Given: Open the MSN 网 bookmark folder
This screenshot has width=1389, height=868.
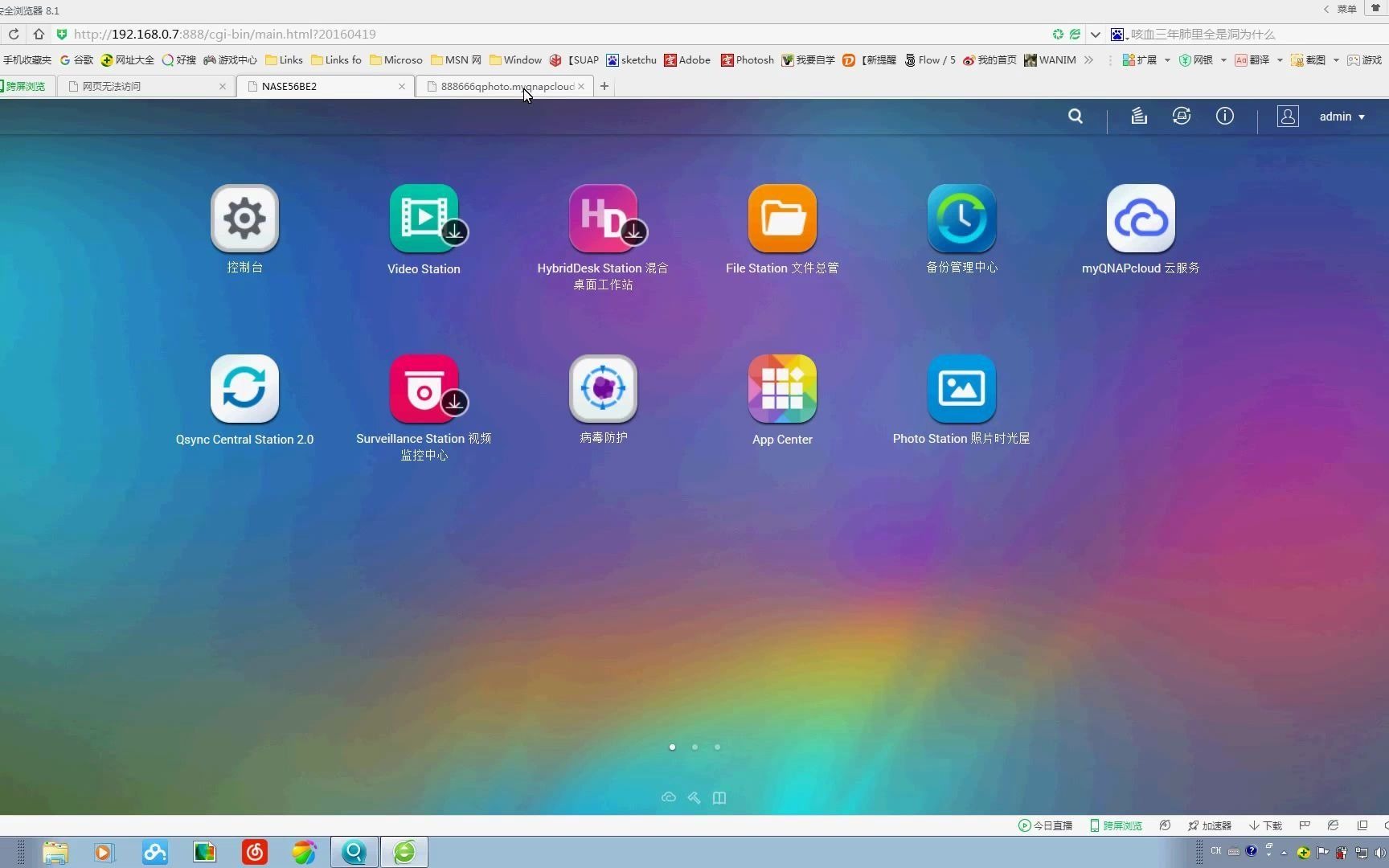Looking at the screenshot, I should click(x=456, y=60).
